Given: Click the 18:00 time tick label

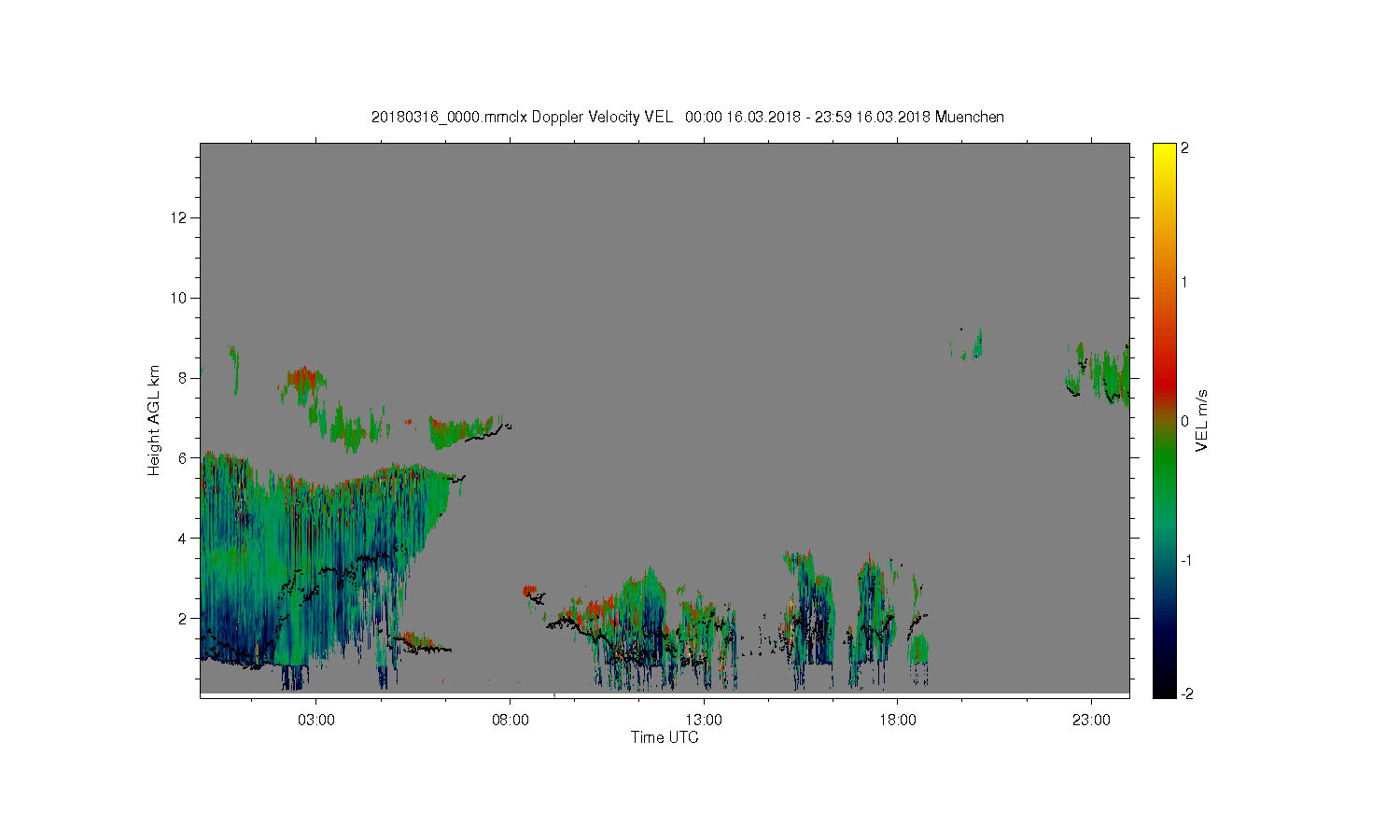Looking at the screenshot, I should point(898,721).
